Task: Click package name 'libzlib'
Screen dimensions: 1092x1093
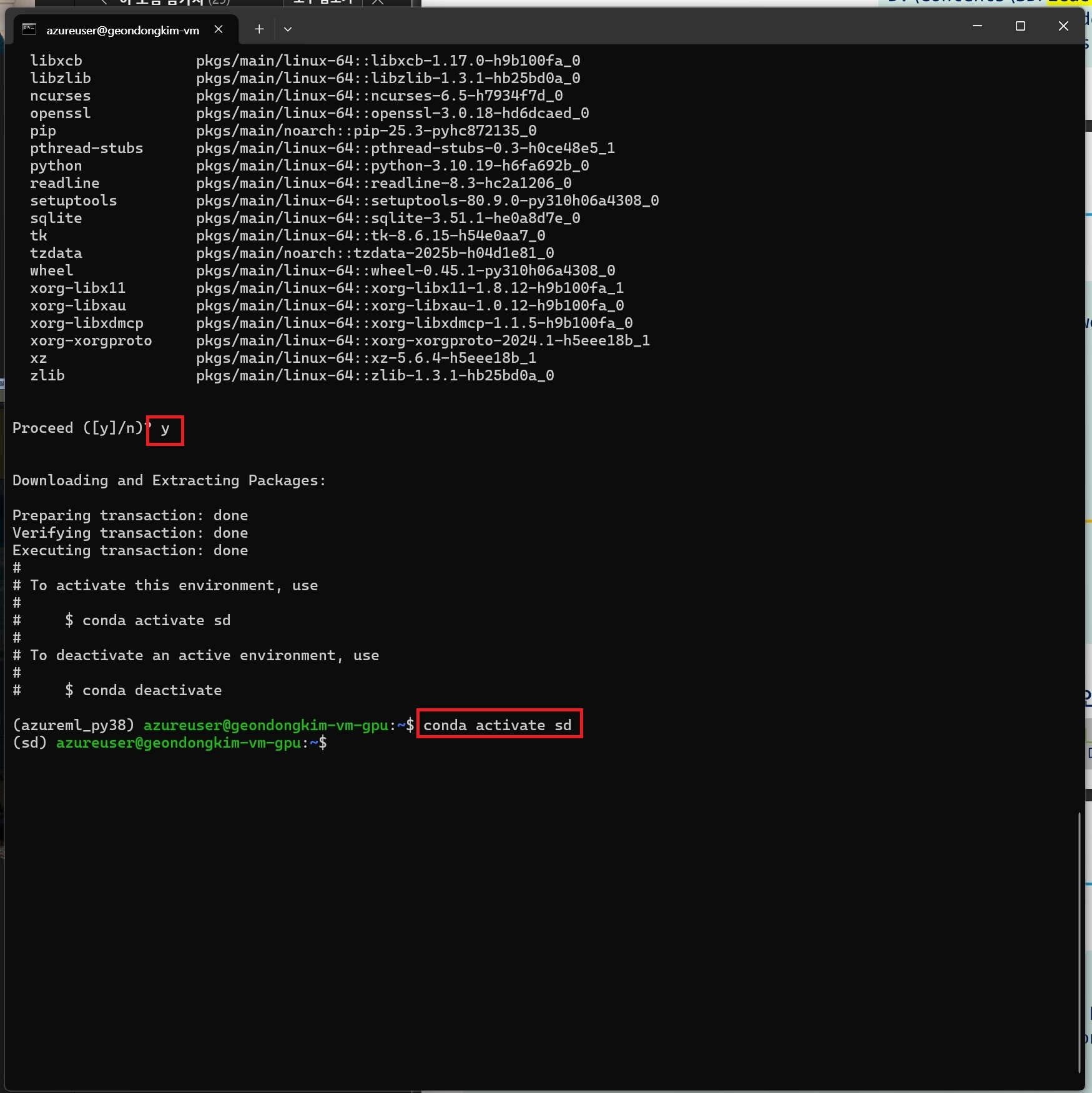Action: (x=61, y=78)
